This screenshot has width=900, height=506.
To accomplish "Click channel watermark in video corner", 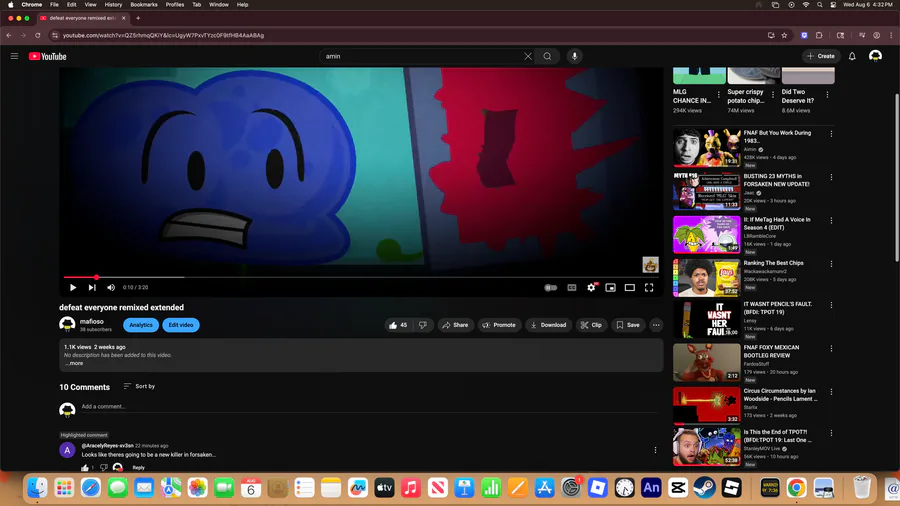I will point(650,264).
